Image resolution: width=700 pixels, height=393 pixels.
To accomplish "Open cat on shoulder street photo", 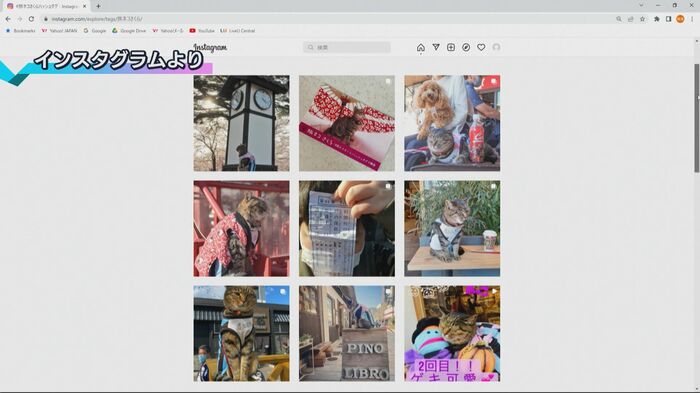I will (242, 334).
